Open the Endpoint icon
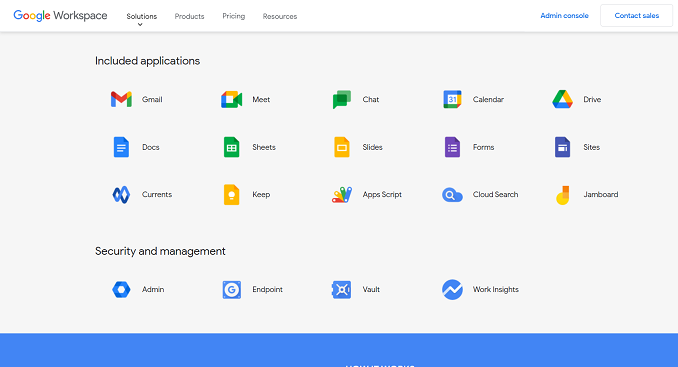Viewport: 678px width, 367px height. tap(232, 290)
